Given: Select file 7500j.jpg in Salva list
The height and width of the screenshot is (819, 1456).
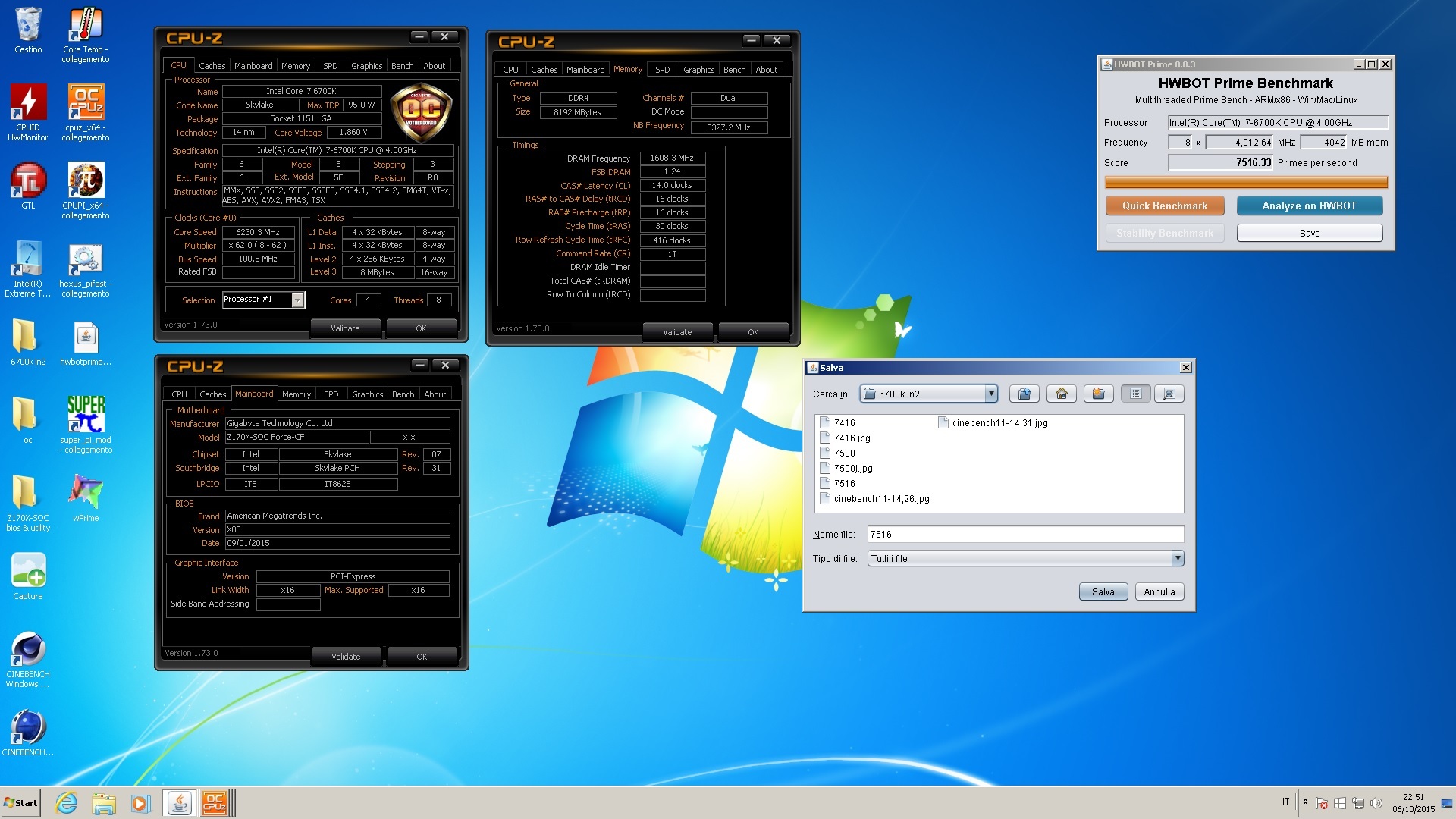Looking at the screenshot, I should [846, 469].
